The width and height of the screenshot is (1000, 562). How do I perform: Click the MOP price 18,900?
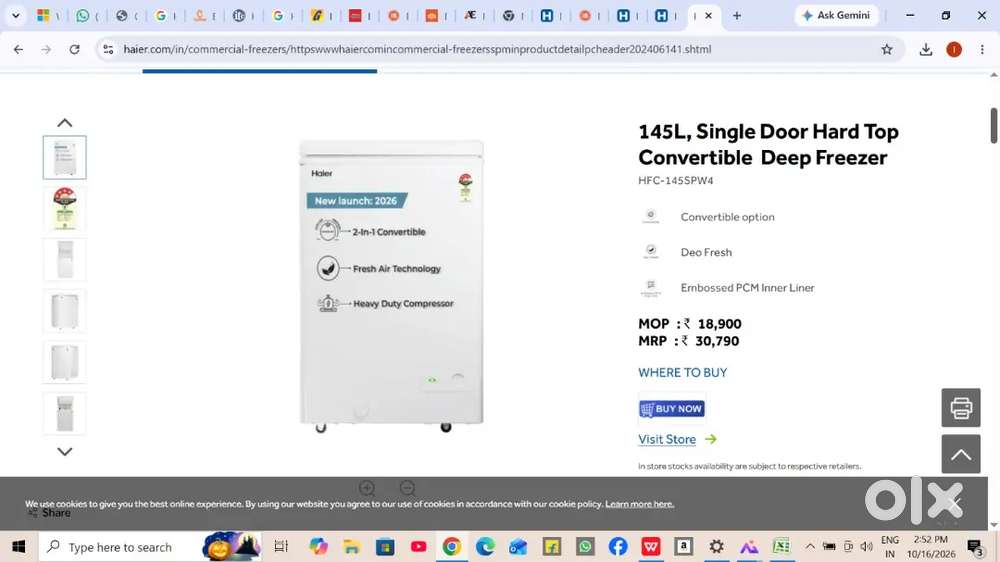pyautogui.click(x=719, y=324)
